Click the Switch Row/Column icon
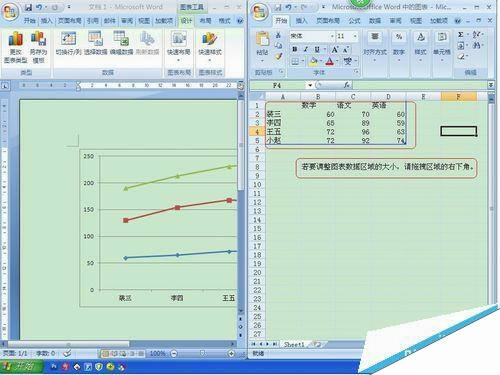The width and height of the screenshot is (500, 375). click(68, 43)
